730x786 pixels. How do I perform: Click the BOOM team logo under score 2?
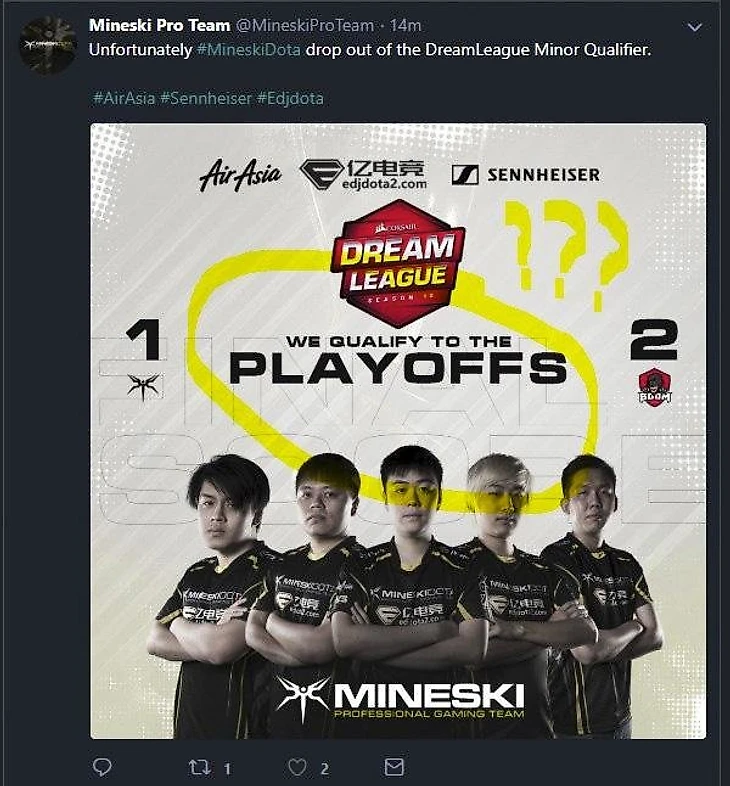point(655,387)
